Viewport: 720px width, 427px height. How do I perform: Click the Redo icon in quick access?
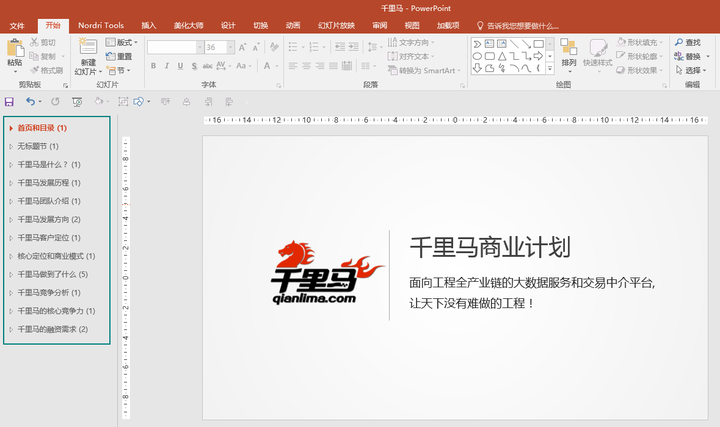point(55,101)
